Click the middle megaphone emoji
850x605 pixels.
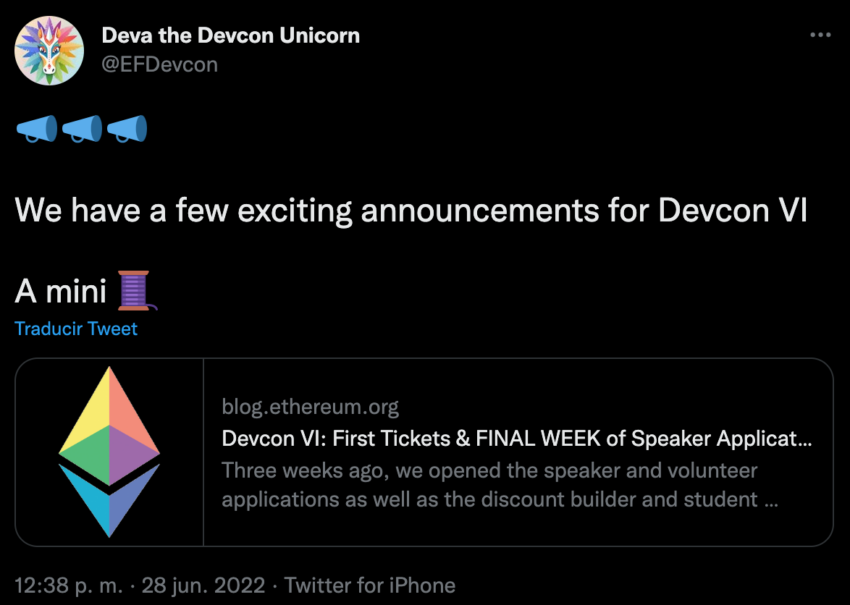82,128
